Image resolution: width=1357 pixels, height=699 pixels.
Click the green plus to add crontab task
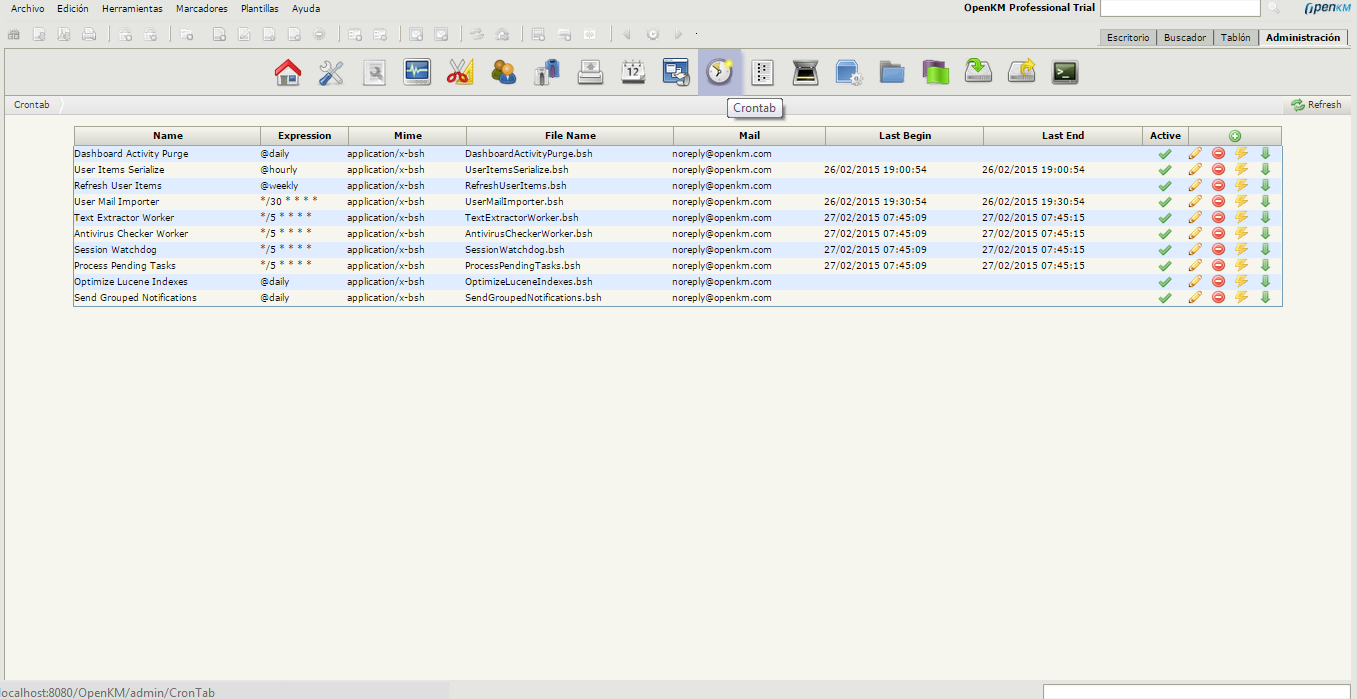1235,136
